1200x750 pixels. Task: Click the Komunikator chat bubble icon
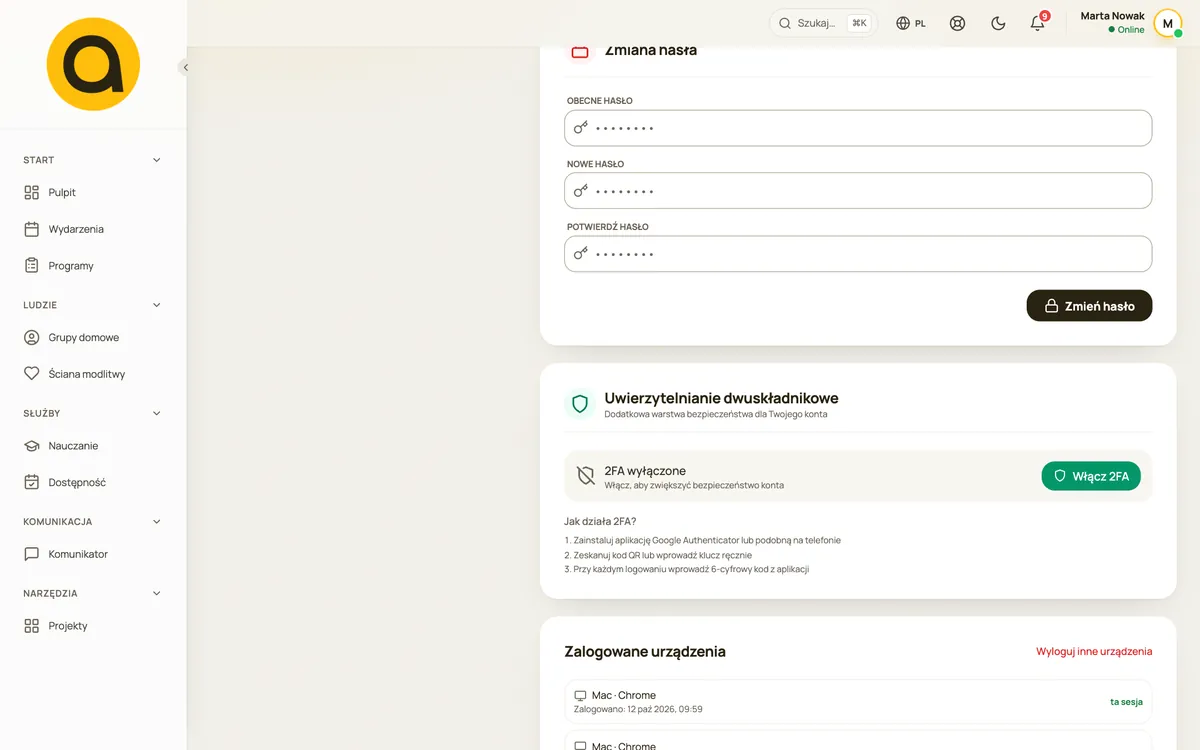[31, 554]
